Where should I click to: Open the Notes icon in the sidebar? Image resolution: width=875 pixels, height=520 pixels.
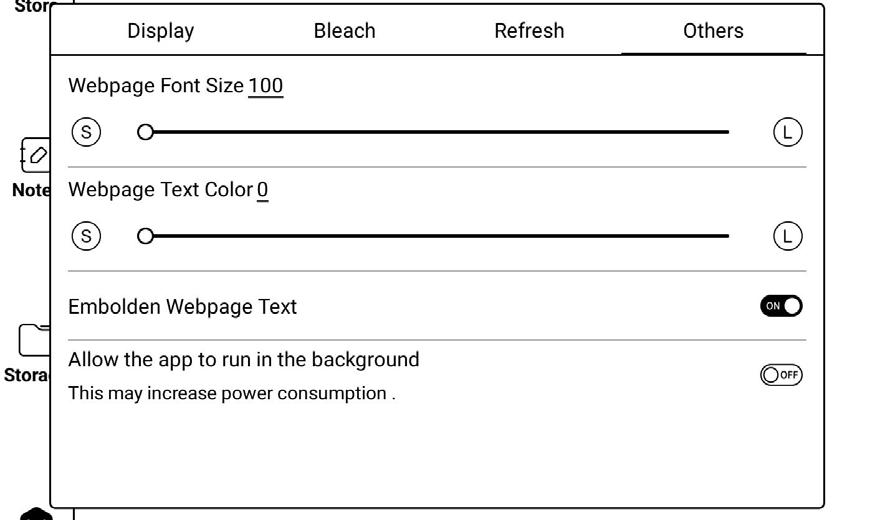click(38, 155)
